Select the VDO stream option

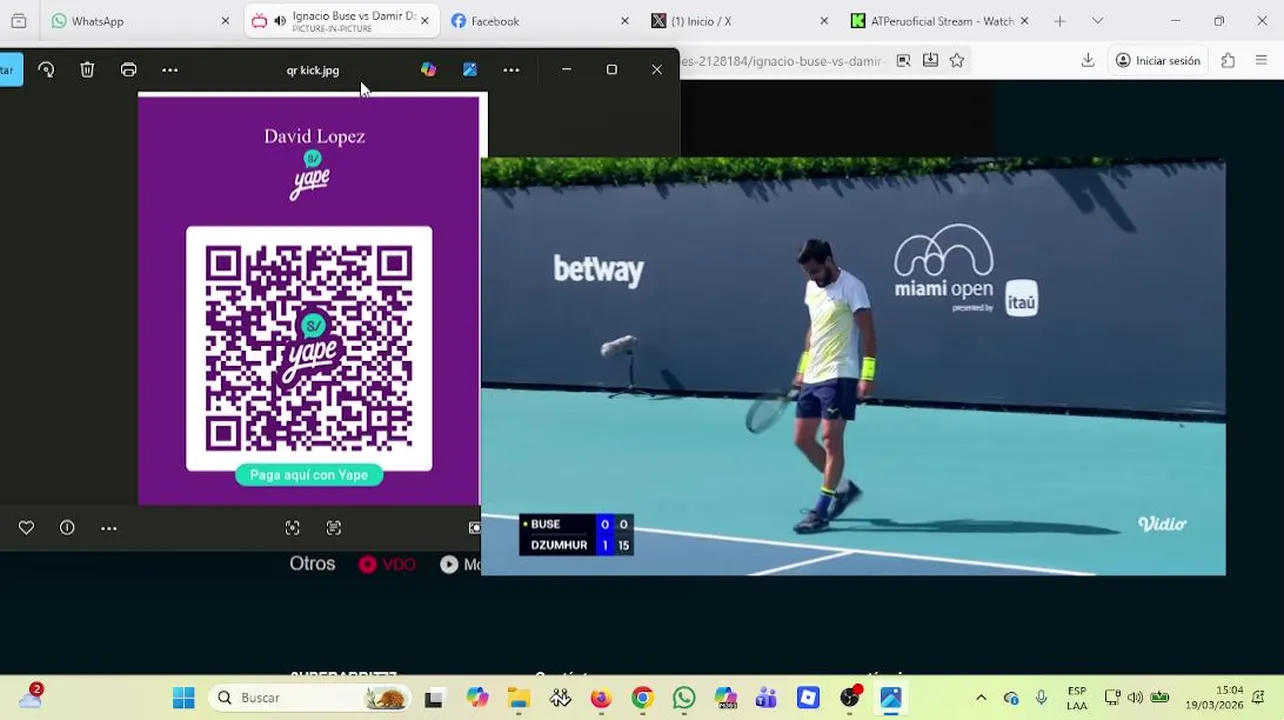pyautogui.click(x=387, y=564)
